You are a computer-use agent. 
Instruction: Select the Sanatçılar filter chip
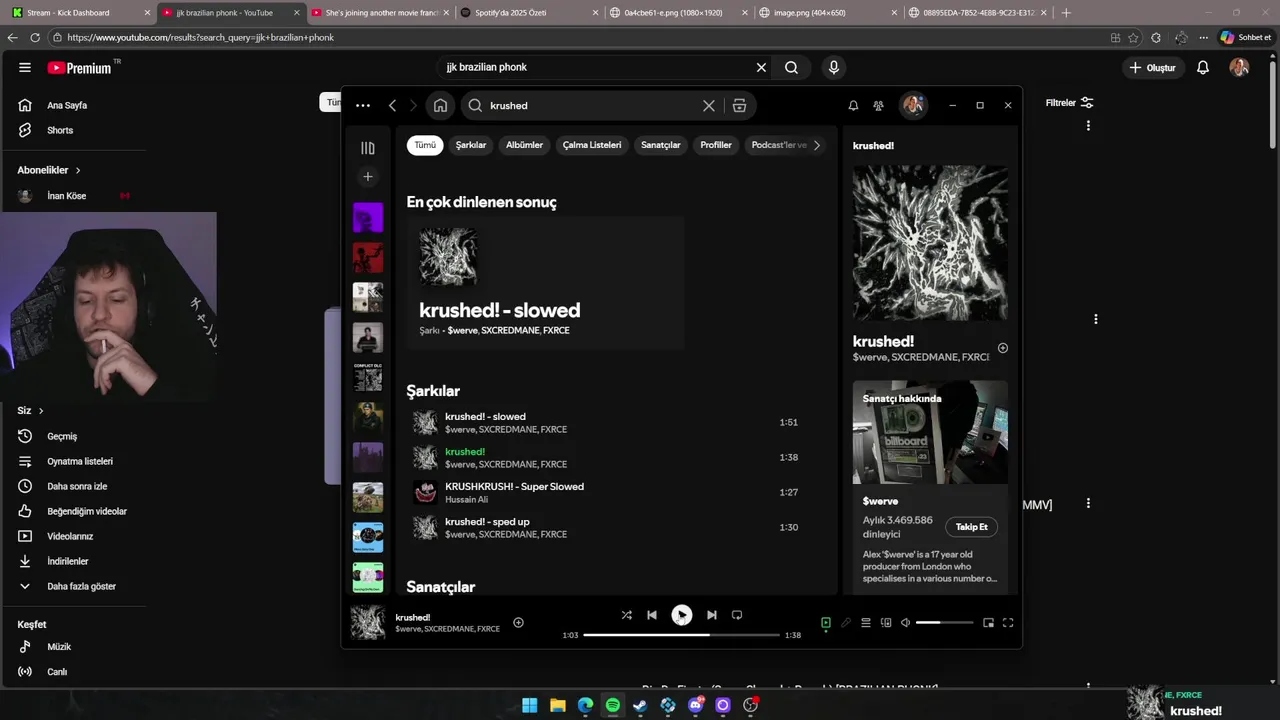[x=660, y=145]
